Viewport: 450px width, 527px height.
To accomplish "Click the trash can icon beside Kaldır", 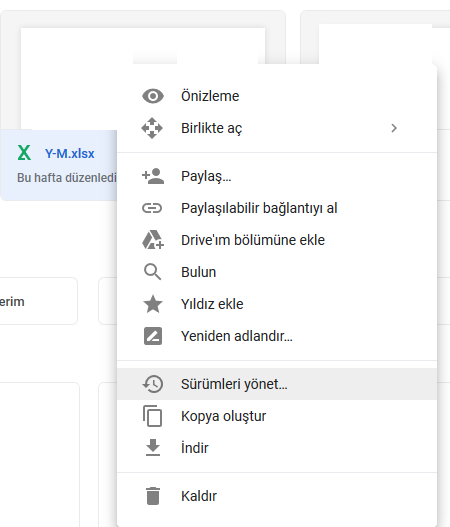I will 153,496.
